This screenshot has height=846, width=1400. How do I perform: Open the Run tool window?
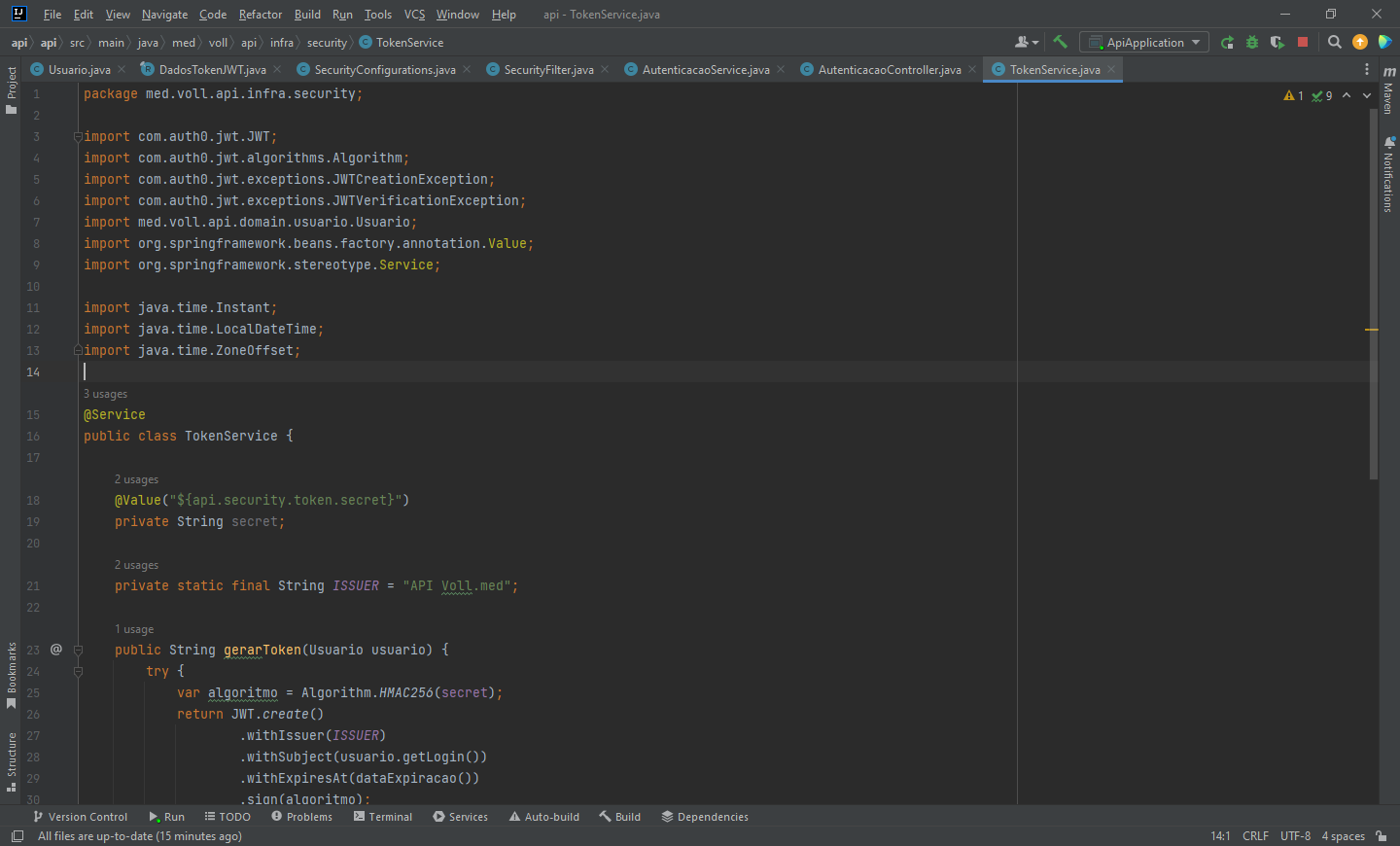coord(166,817)
